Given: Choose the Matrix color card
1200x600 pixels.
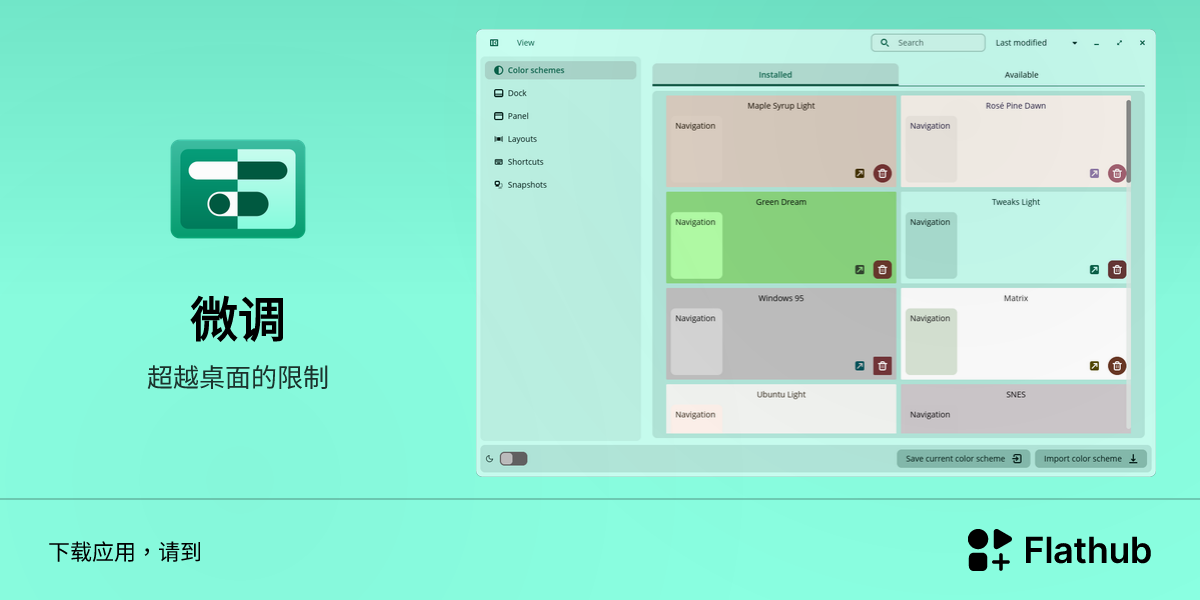Looking at the screenshot, I should click(x=1015, y=334).
